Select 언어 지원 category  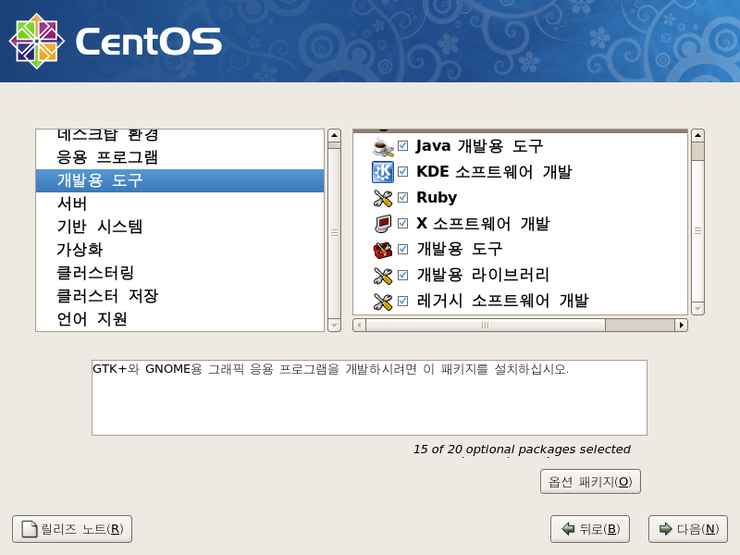pyautogui.click(x=180, y=319)
